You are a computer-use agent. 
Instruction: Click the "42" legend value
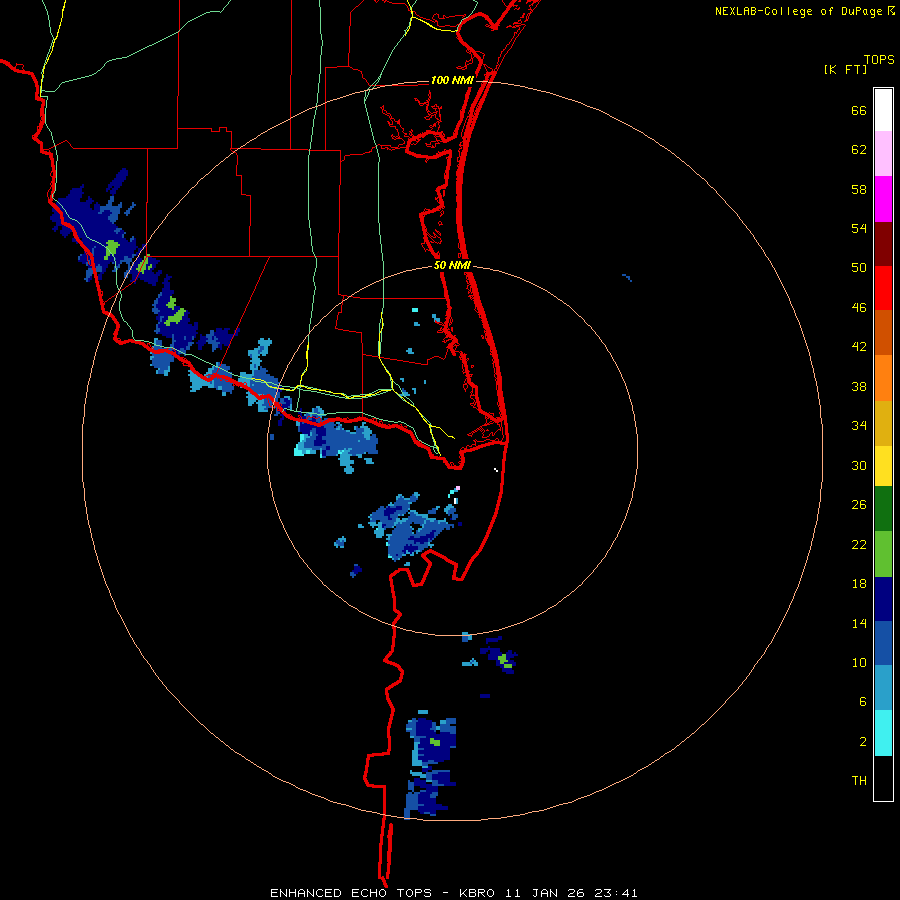pos(859,347)
